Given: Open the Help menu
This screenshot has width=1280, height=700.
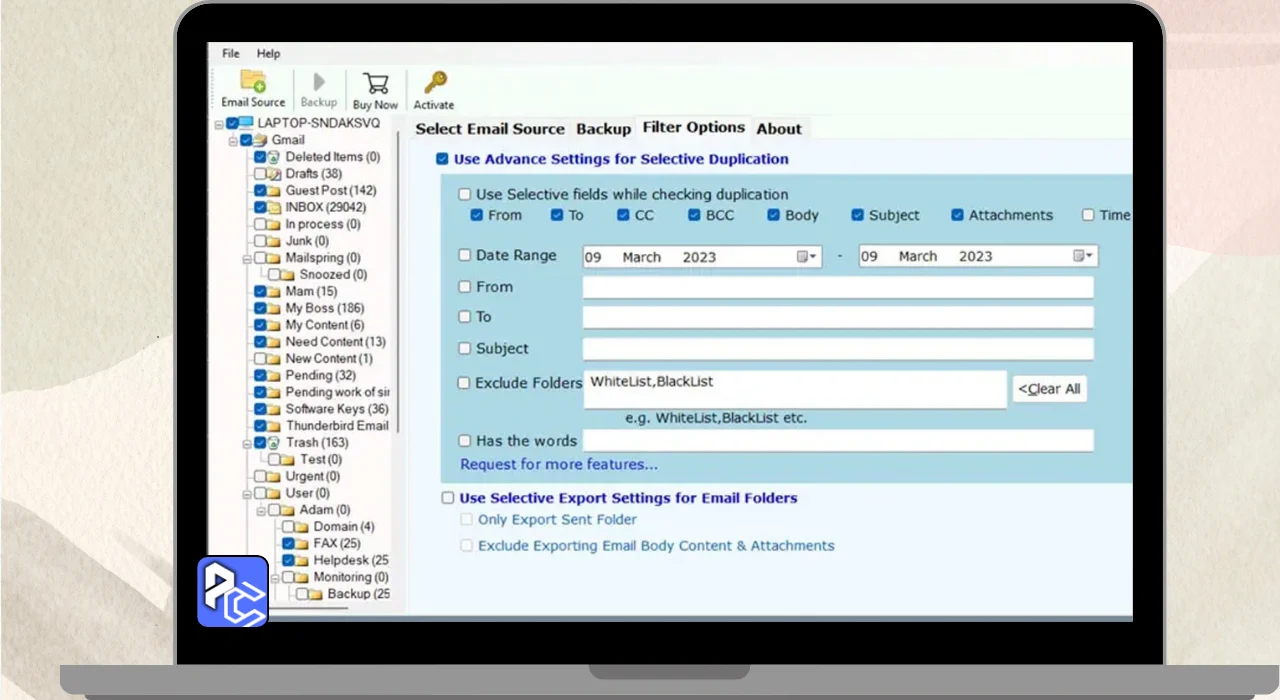Looking at the screenshot, I should [x=268, y=53].
